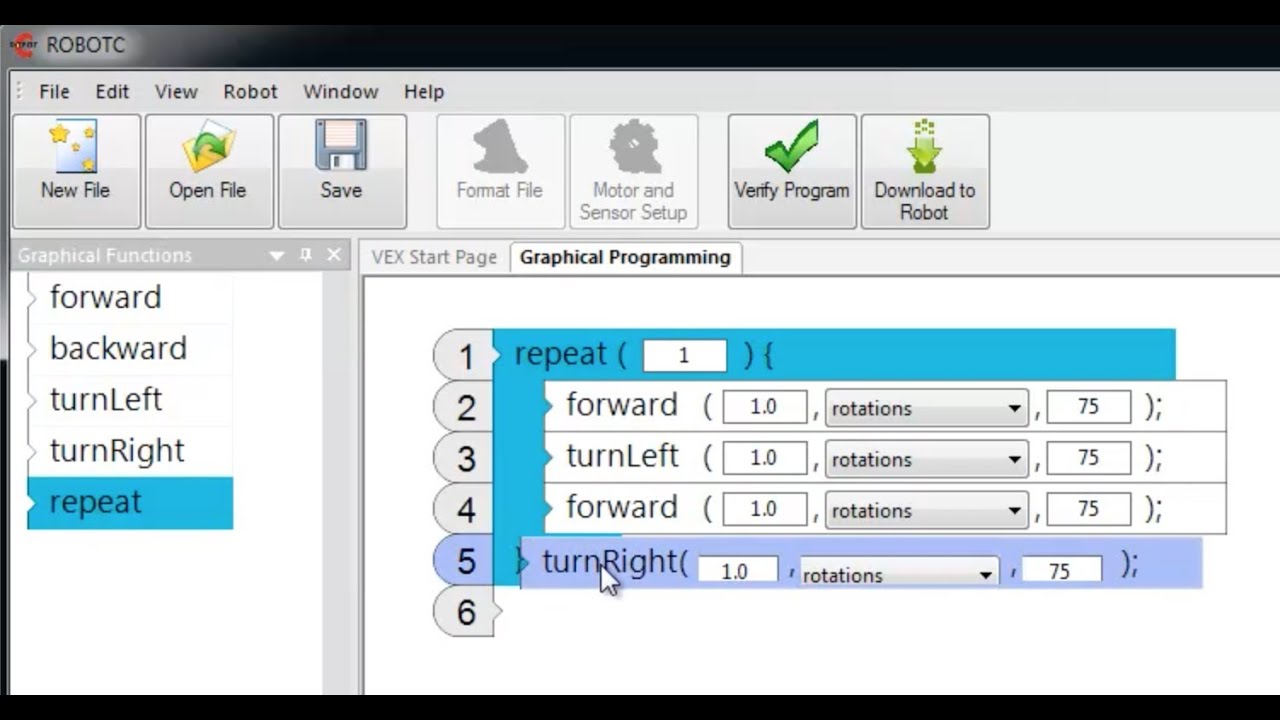Image resolution: width=1280 pixels, height=720 pixels.
Task: Click line number 3 marker
Action: 465,458
